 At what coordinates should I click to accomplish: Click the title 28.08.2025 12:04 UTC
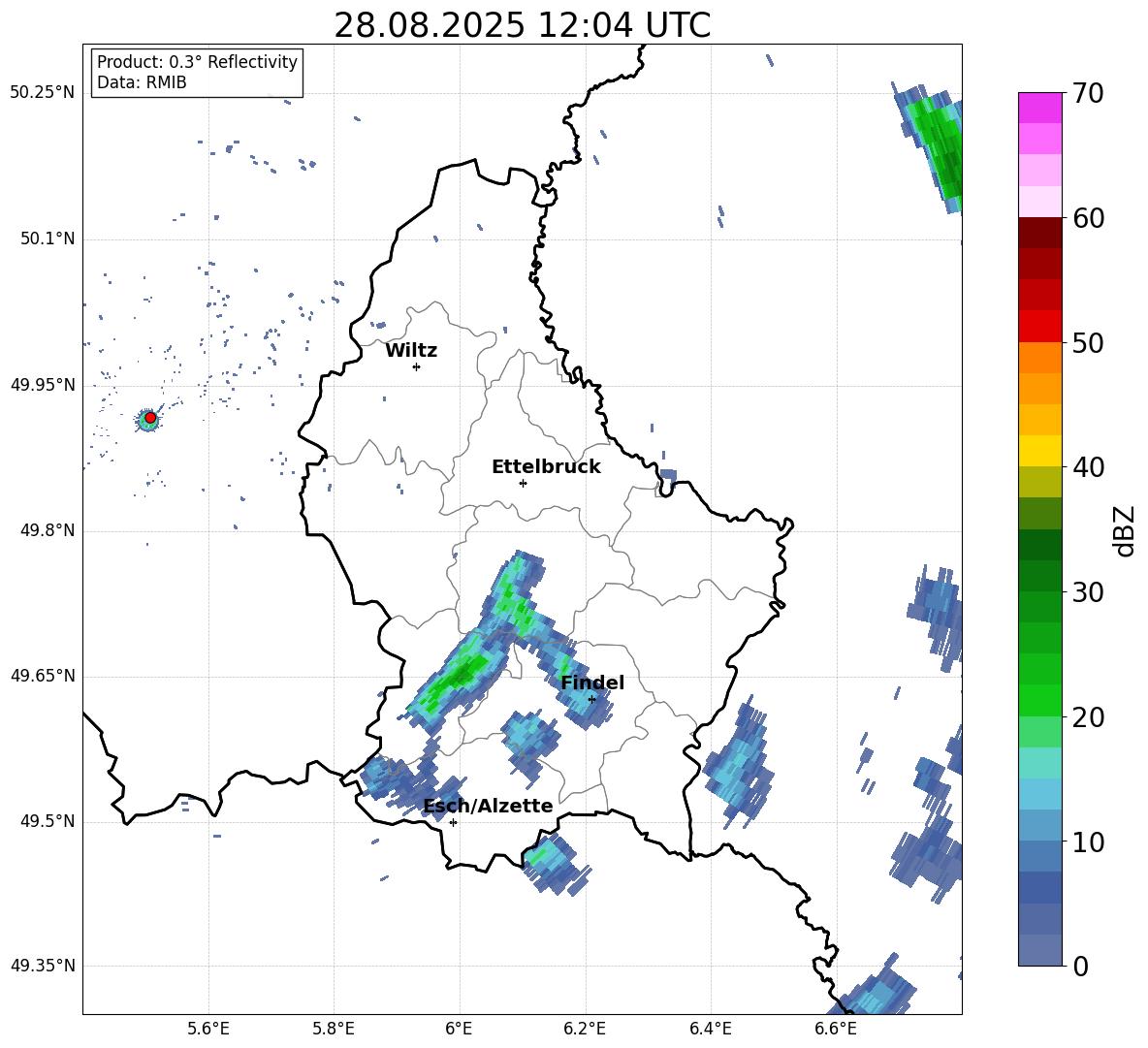(x=522, y=25)
